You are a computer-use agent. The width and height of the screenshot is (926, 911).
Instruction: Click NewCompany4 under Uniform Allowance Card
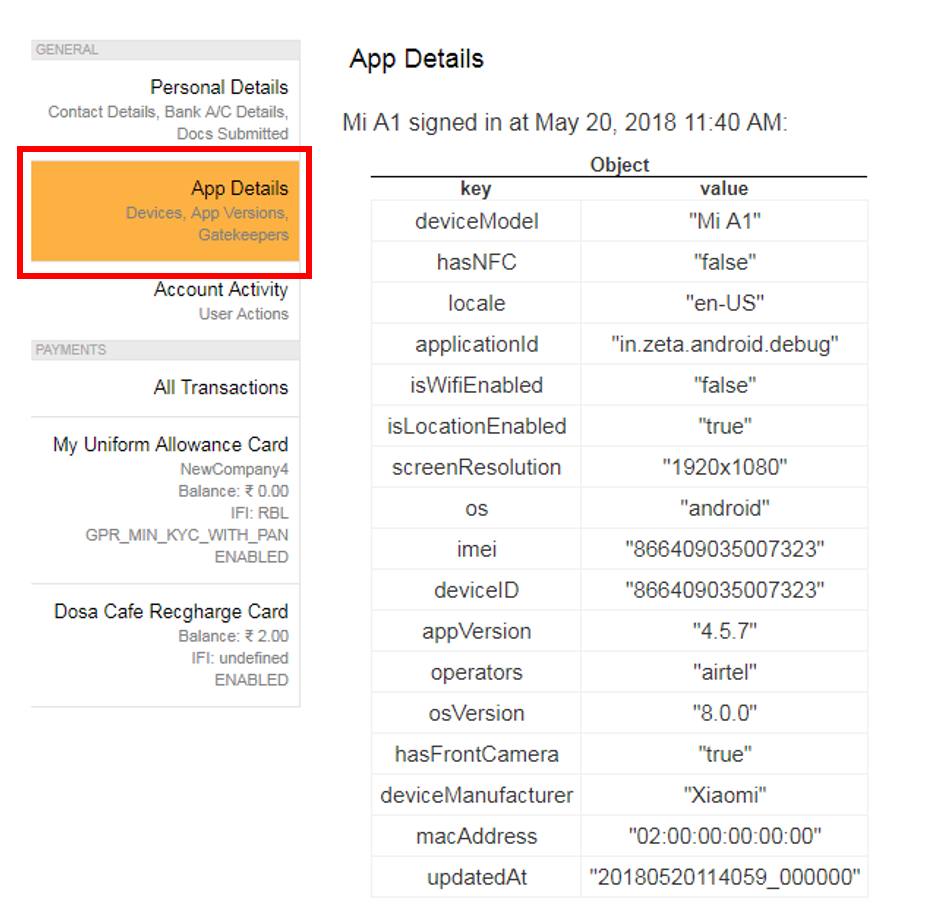pos(234,469)
